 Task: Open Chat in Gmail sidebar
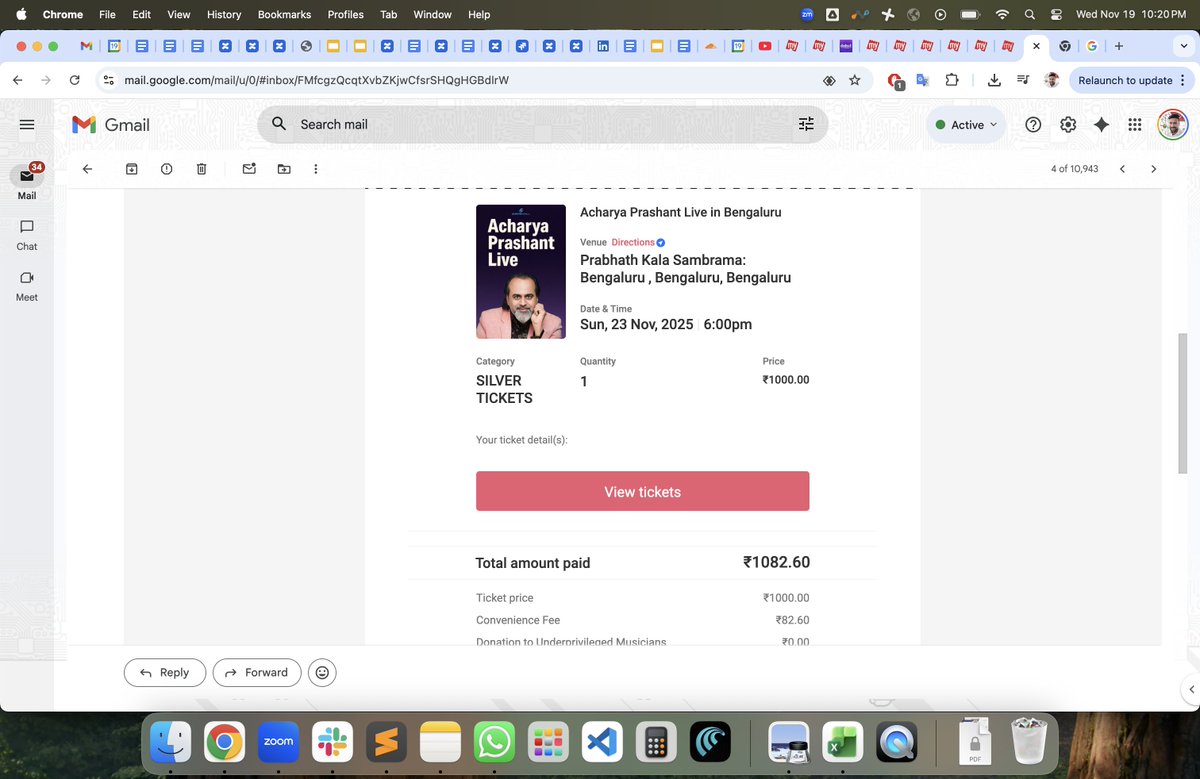[x=27, y=235]
